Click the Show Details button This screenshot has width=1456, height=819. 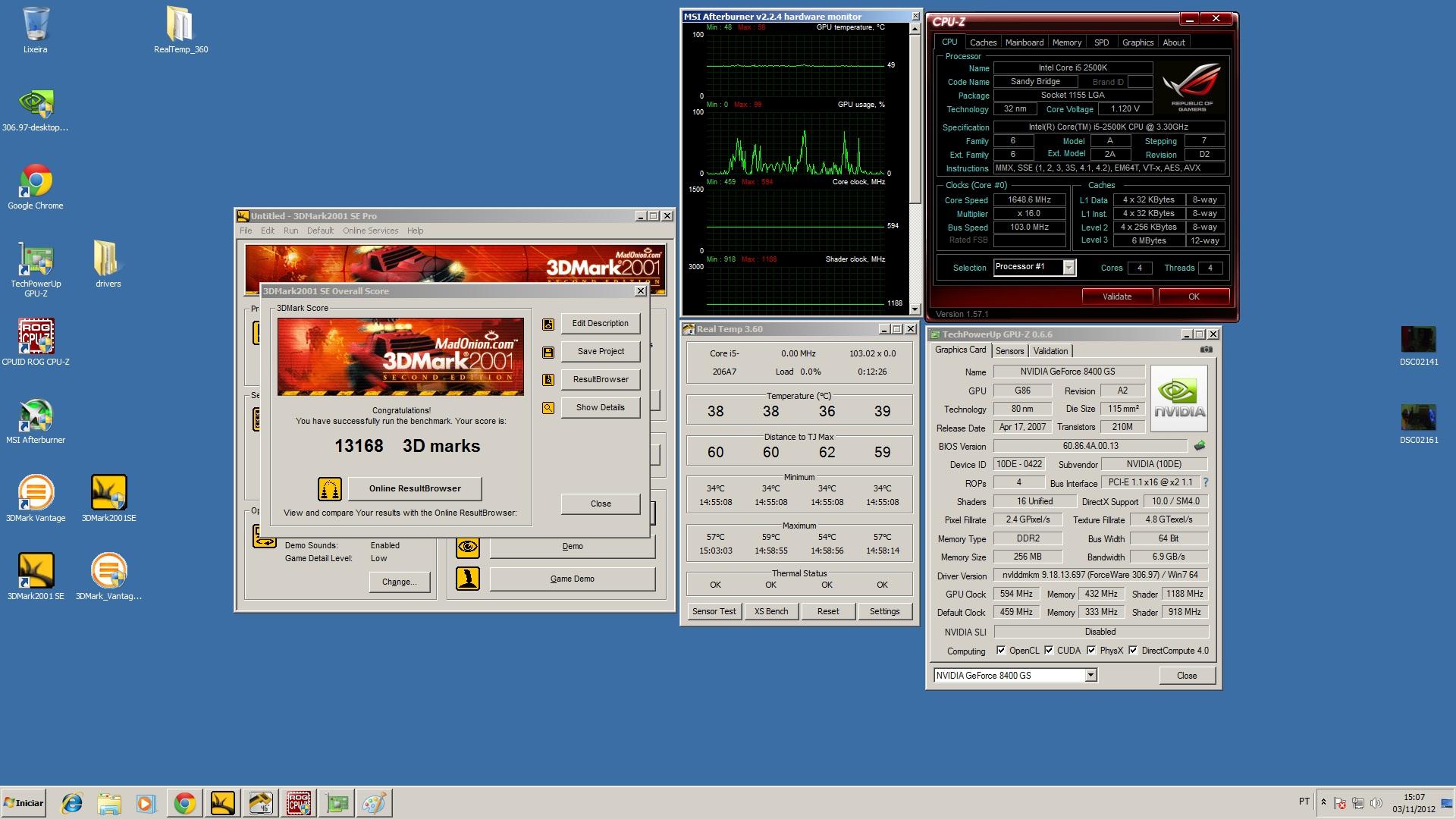[x=601, y=408]
